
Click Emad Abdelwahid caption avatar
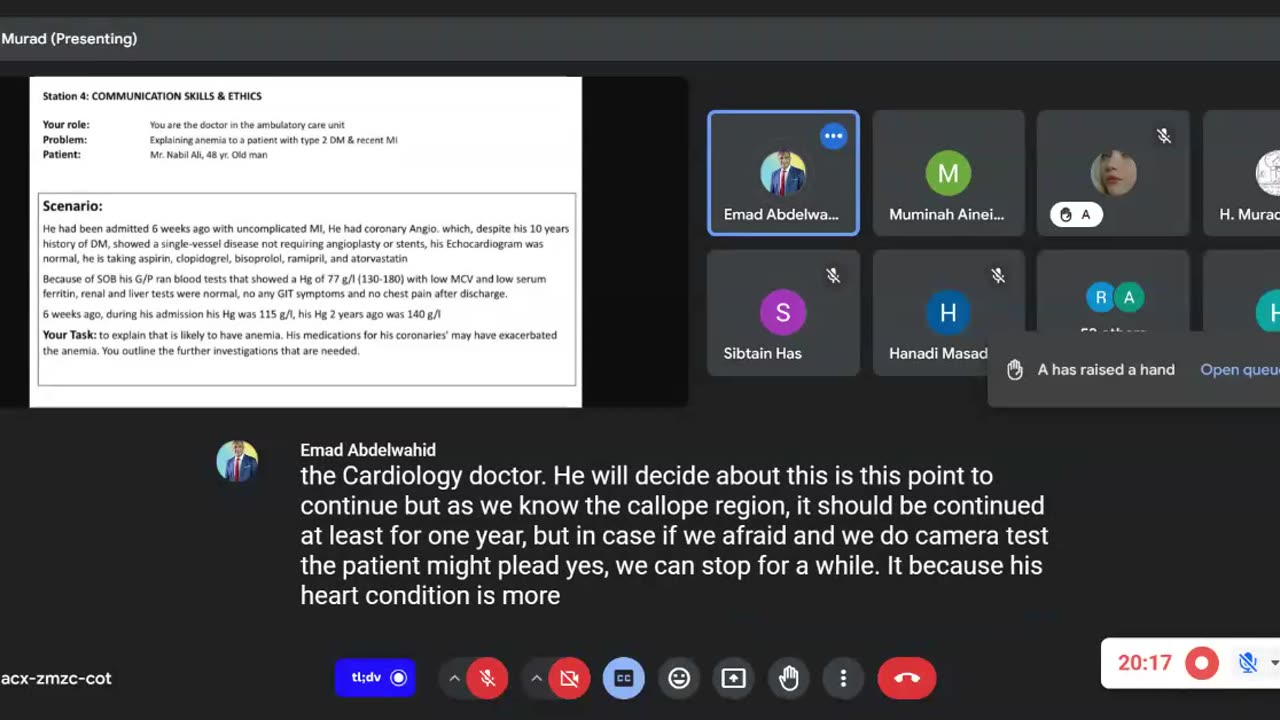tap(237, 461)
